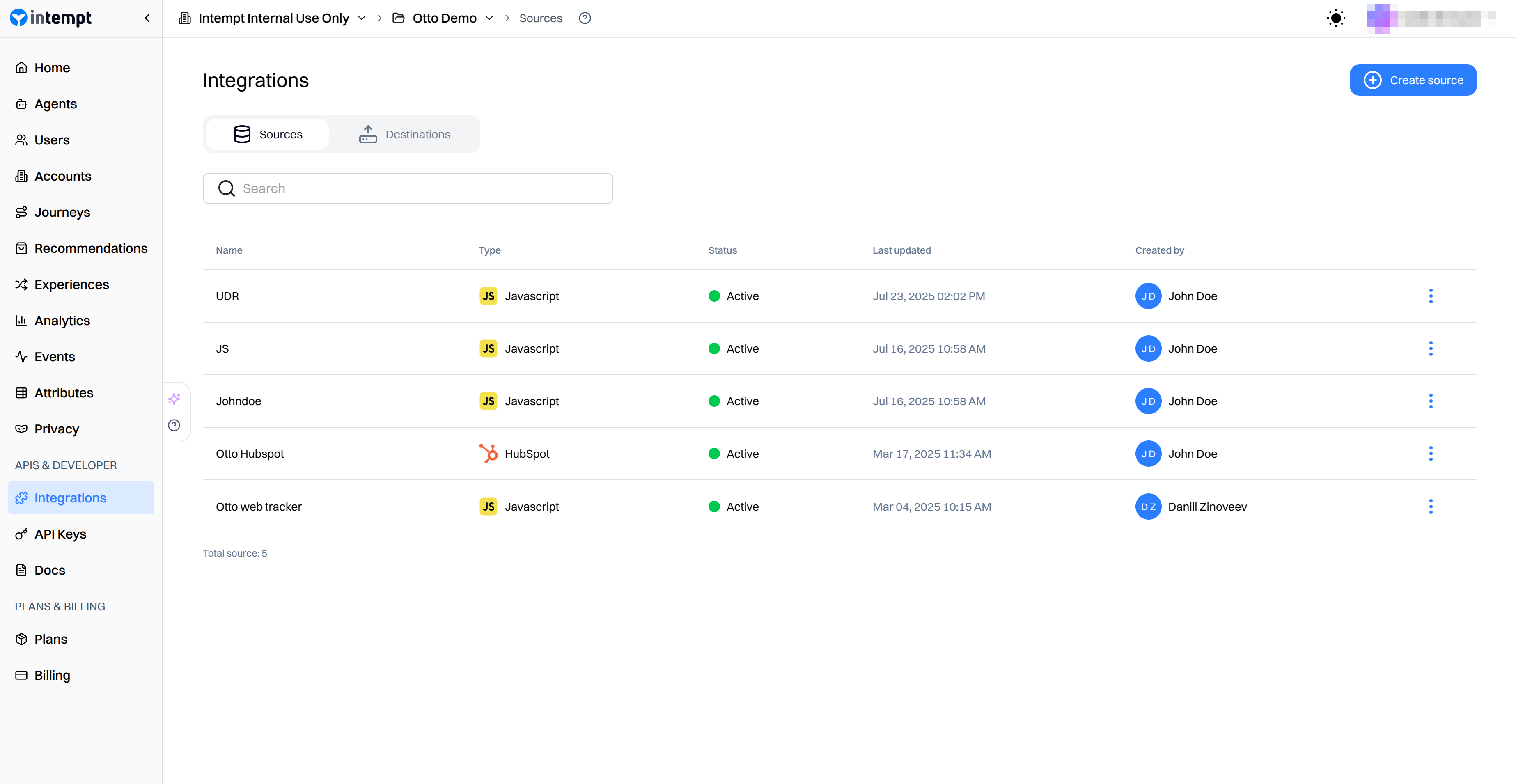The width and height of the screenshot is (1516, 784).
Task: Open the user profile menu at top right
Action: point(1431,18)
